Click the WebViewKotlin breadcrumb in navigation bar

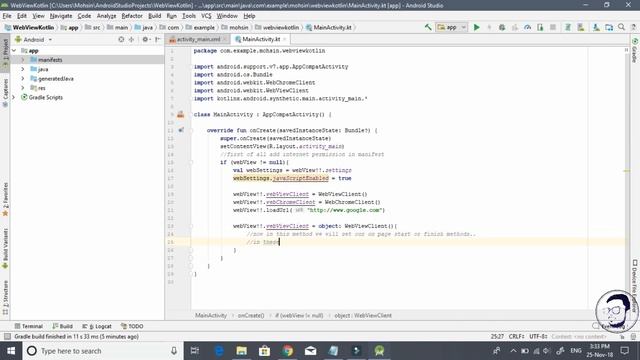[29, 27]
